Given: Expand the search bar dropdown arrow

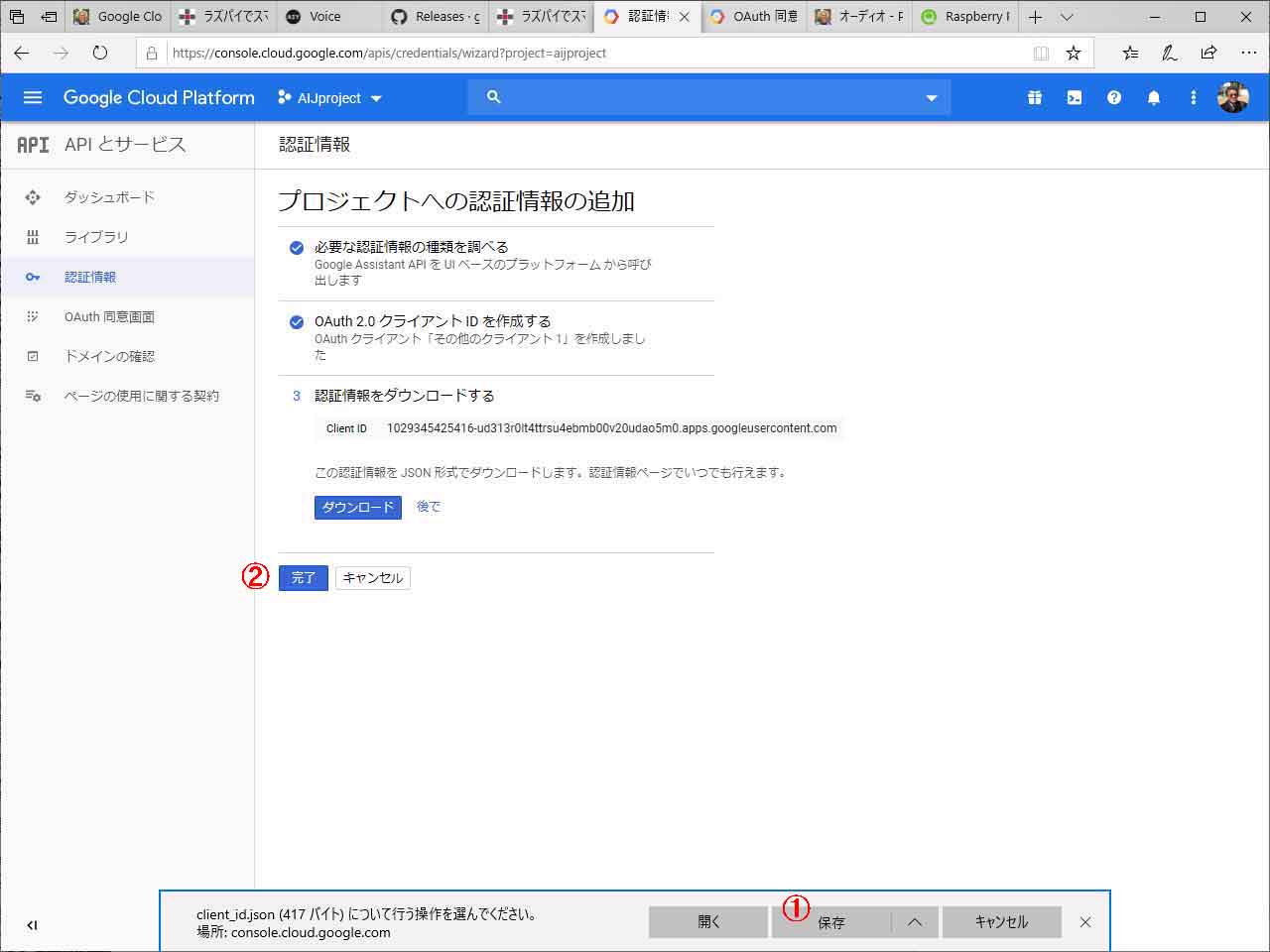Looking at the screenshot, I should click(931, 98).
